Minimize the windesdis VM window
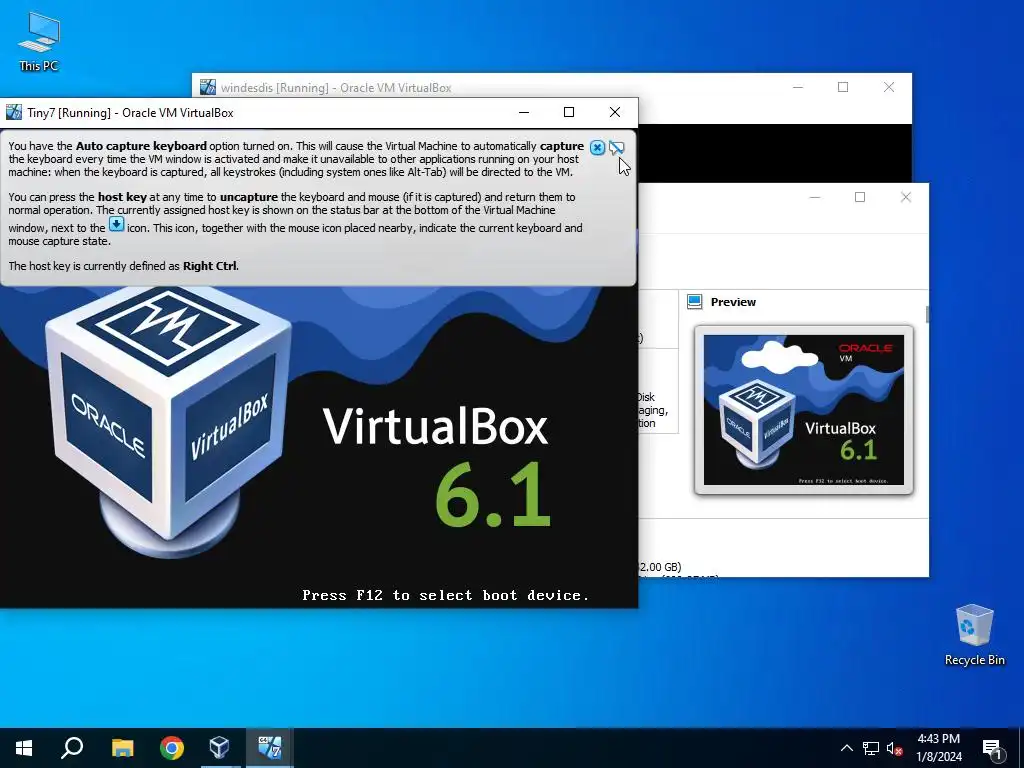This screenshot has height=768, width=1024. tap(798, 87)
